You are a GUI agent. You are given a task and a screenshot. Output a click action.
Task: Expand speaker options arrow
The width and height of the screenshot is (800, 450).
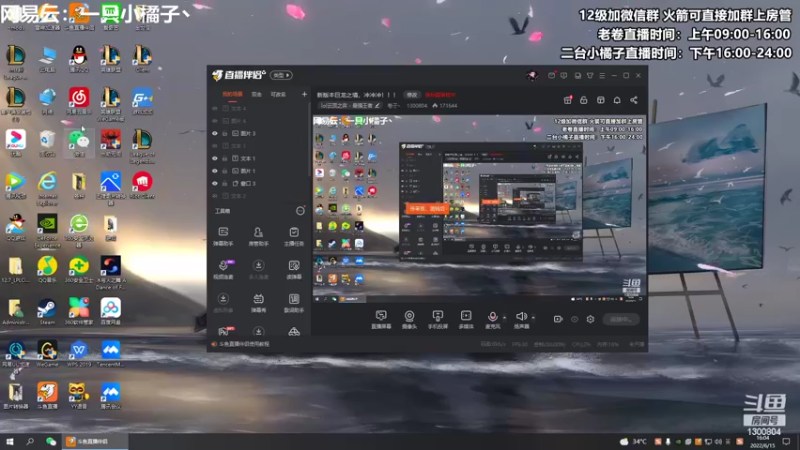(533, 317)
